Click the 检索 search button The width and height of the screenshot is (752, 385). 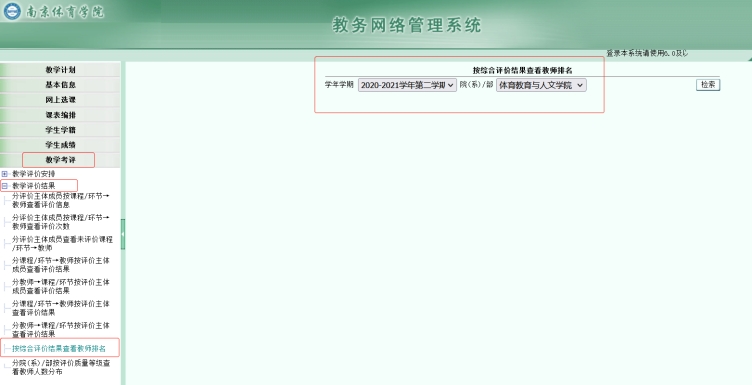(708, 85)
